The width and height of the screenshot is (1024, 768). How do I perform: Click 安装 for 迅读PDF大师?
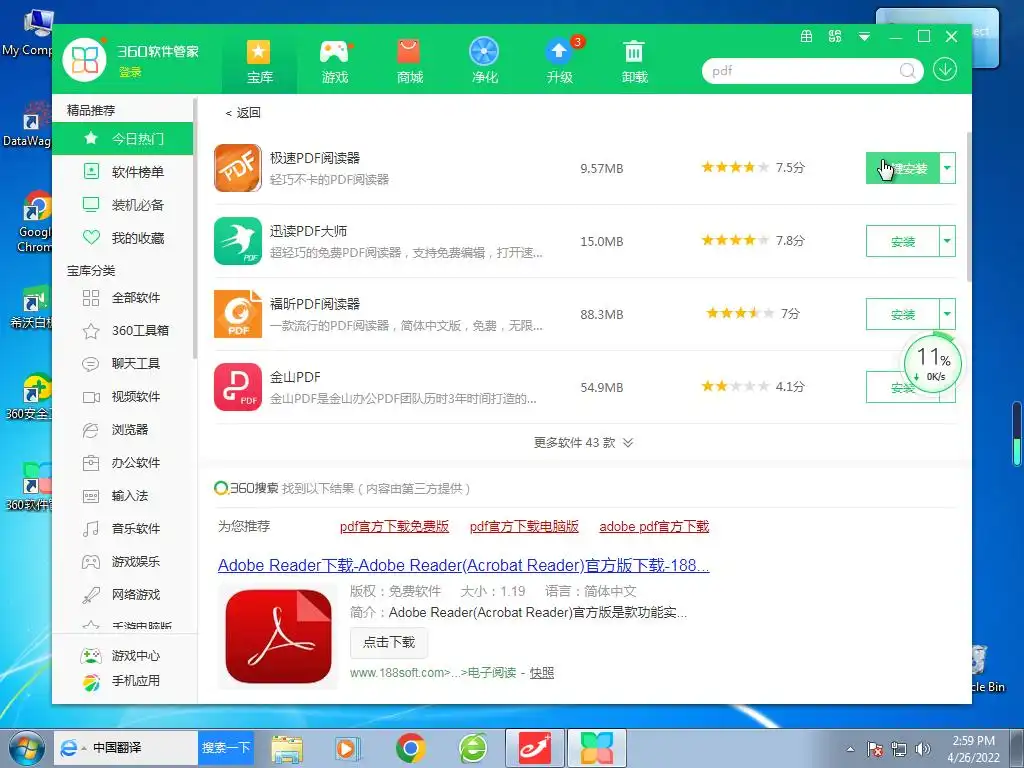click(903, 242)
